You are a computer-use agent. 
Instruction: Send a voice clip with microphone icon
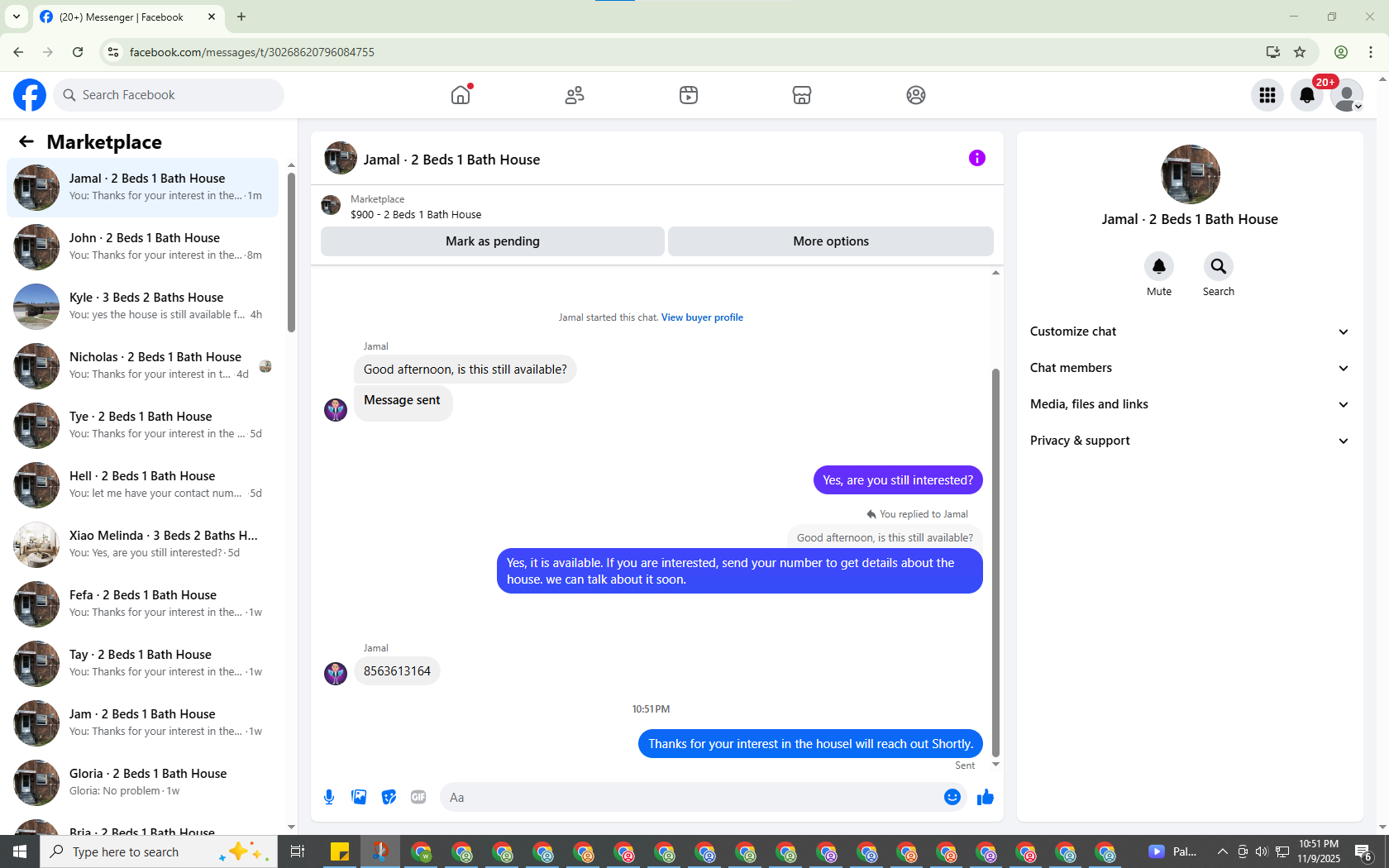[329, 797]
